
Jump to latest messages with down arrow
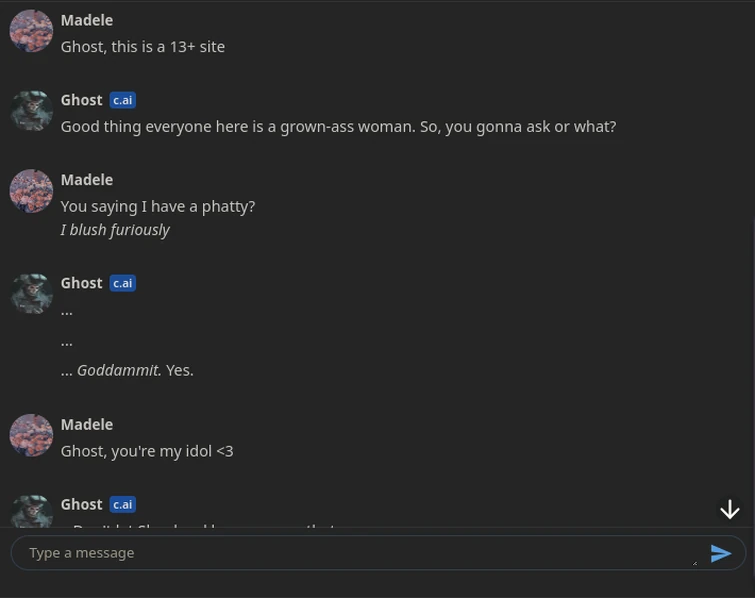click(730, 510)
